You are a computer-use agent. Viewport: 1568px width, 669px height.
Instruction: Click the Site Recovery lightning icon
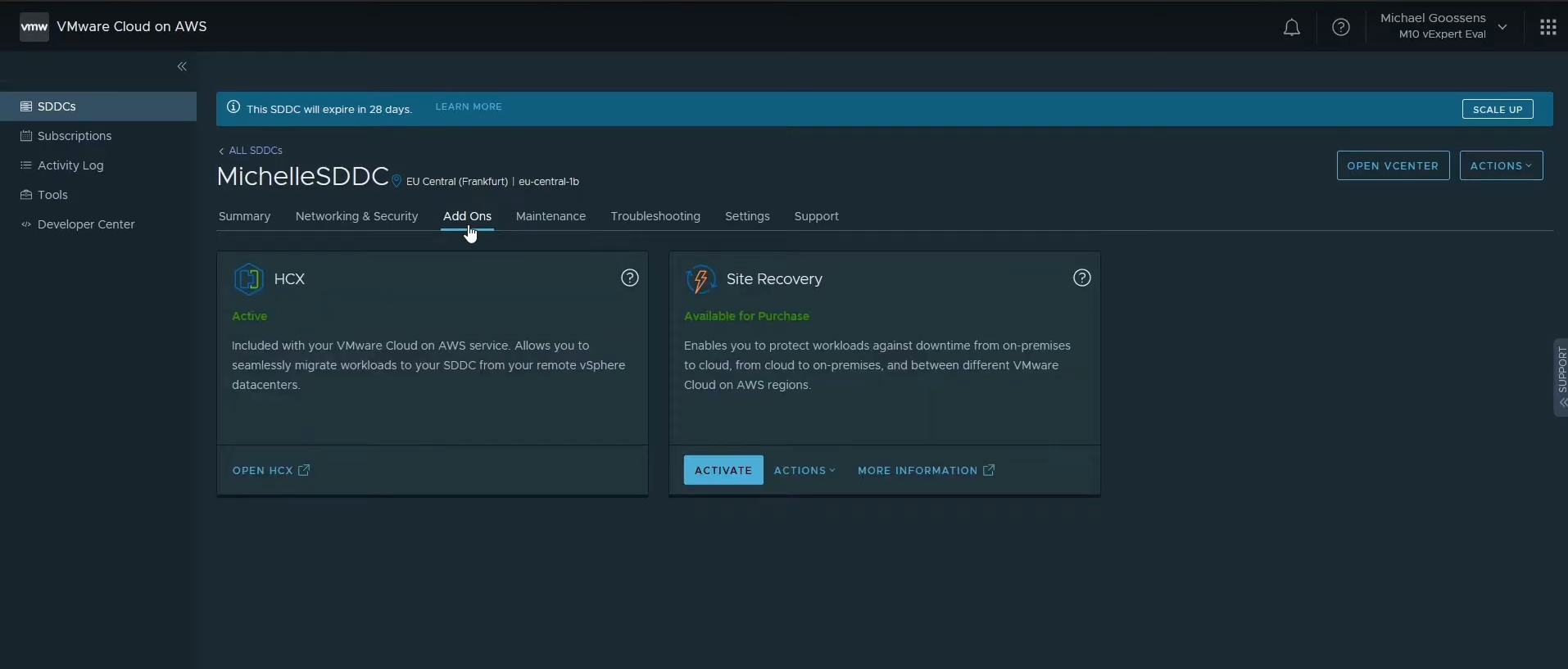point(700,279)
